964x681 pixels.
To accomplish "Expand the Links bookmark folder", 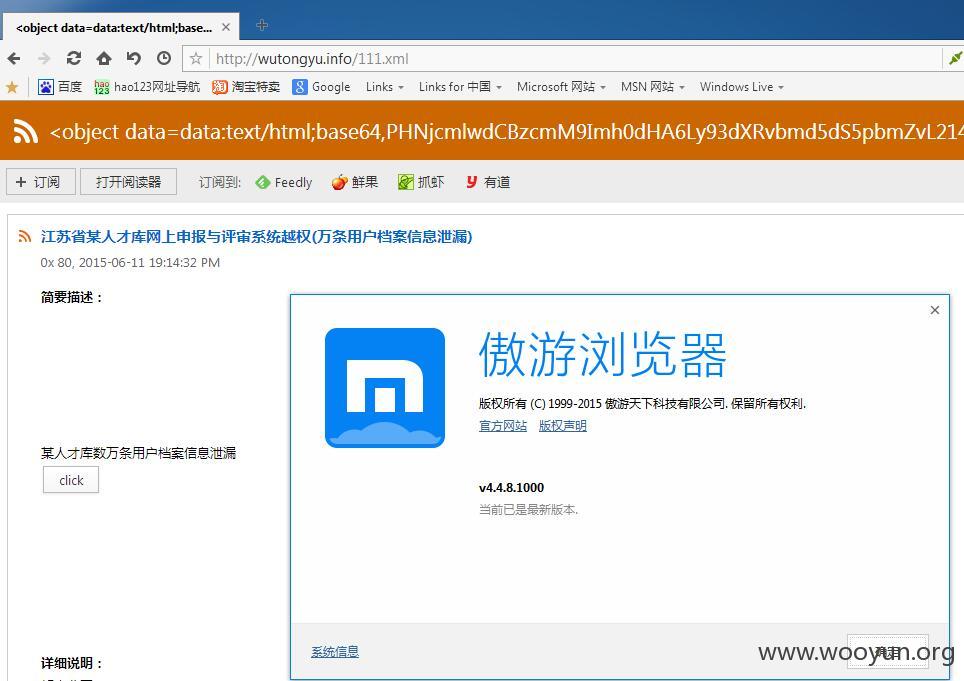I will tap(385, 87).
